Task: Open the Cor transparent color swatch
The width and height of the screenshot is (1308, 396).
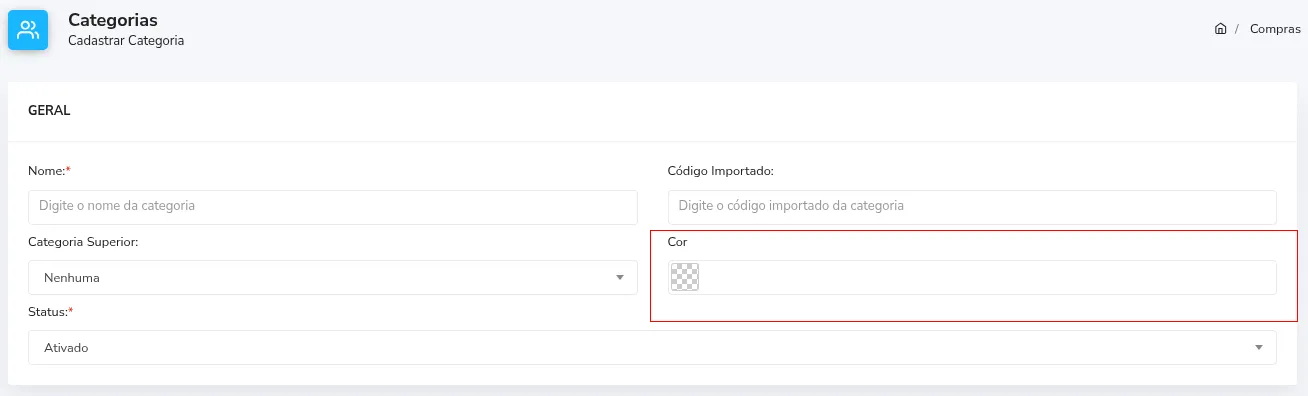Action: click(685, 277)
